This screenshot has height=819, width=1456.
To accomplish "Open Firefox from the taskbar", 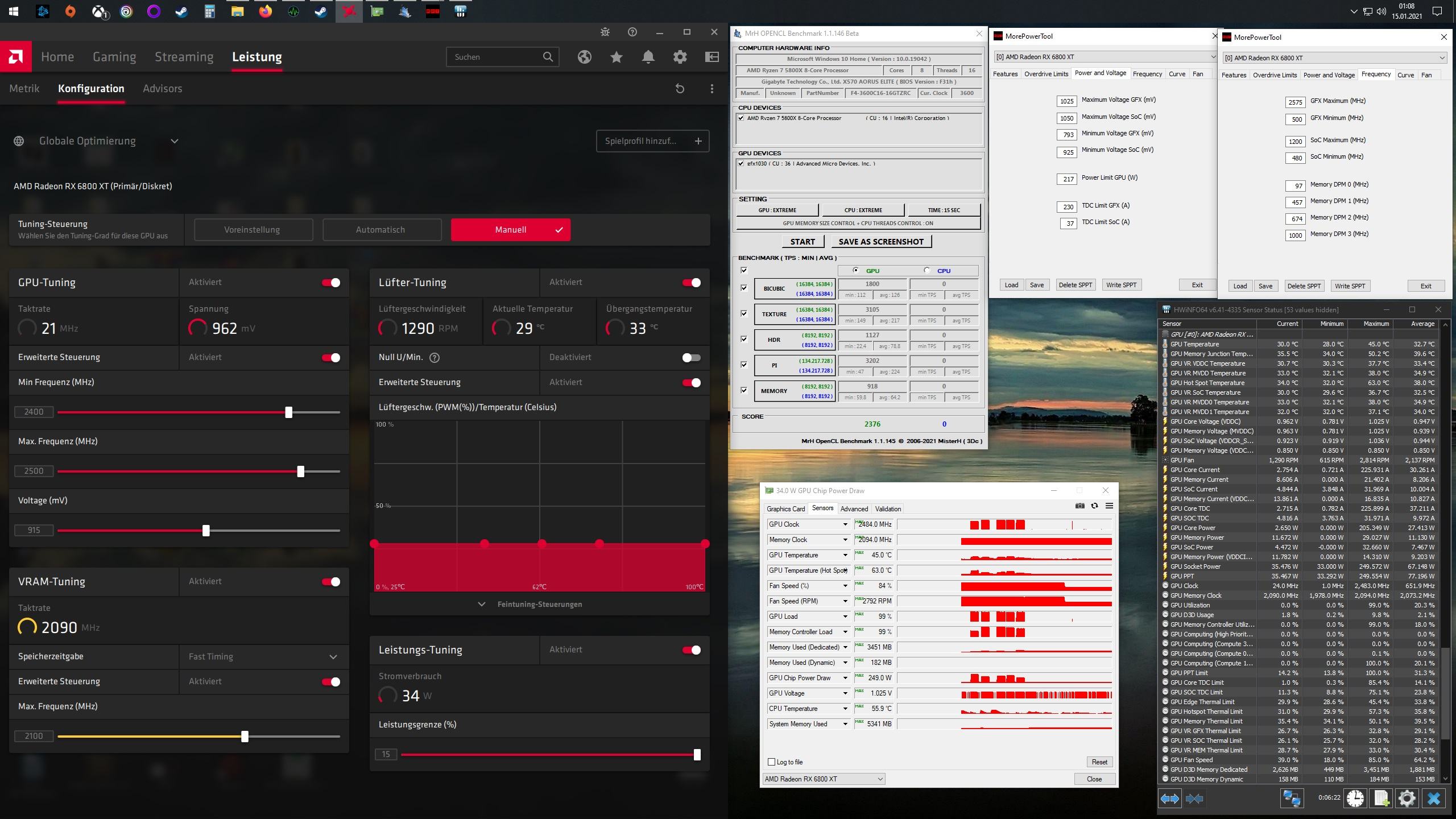I will tap(265, 11).
